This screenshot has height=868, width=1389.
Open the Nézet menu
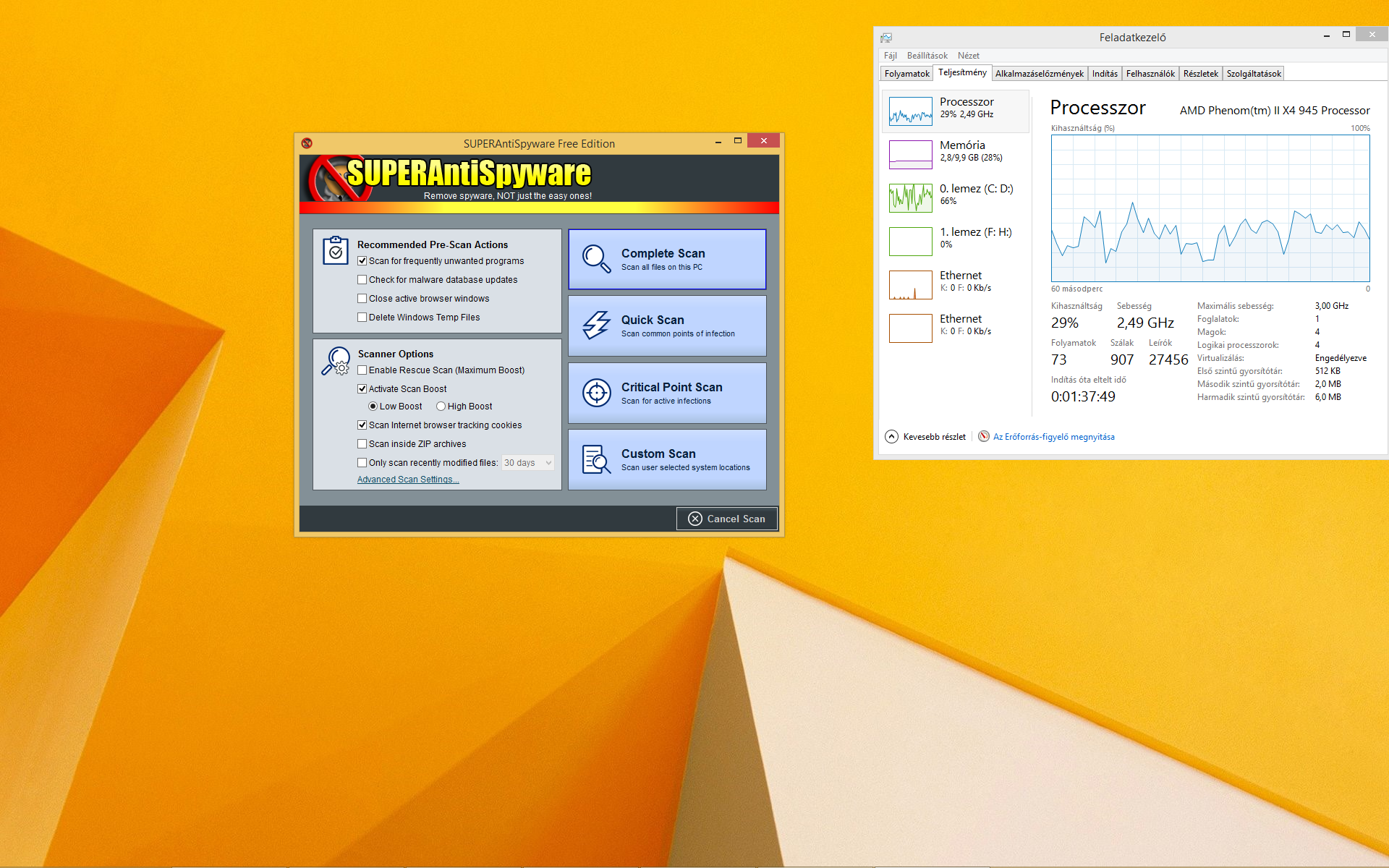coord(968,56)
